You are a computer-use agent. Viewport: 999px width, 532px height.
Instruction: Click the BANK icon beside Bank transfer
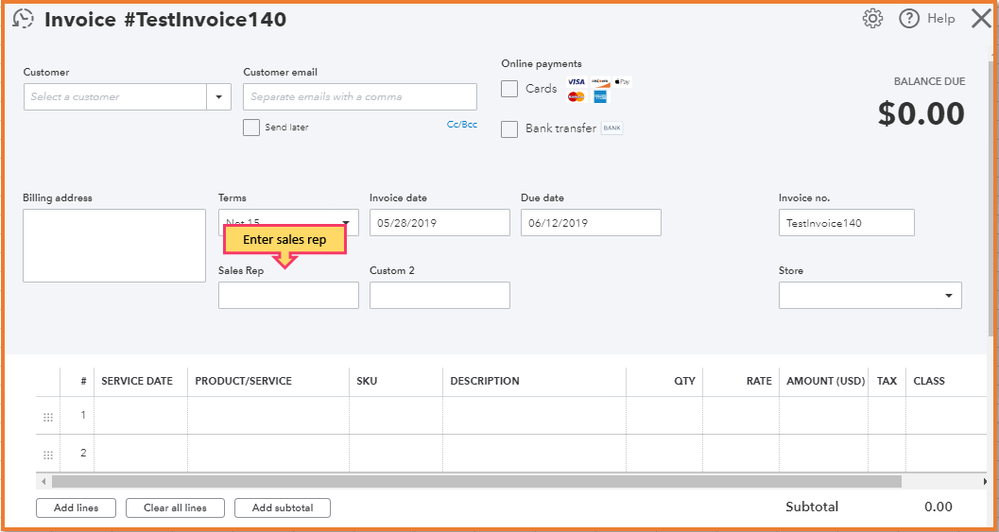(x=611, y=128)
